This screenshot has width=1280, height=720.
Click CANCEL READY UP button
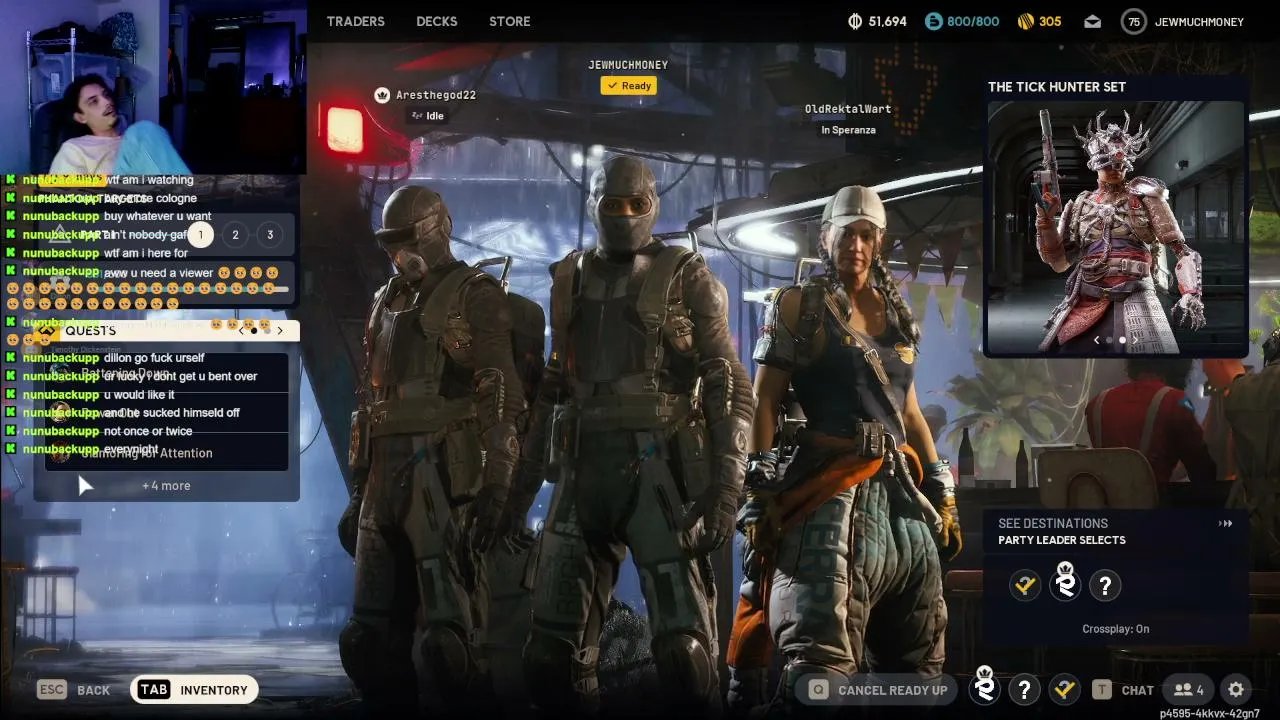click(x=878, y=690)
